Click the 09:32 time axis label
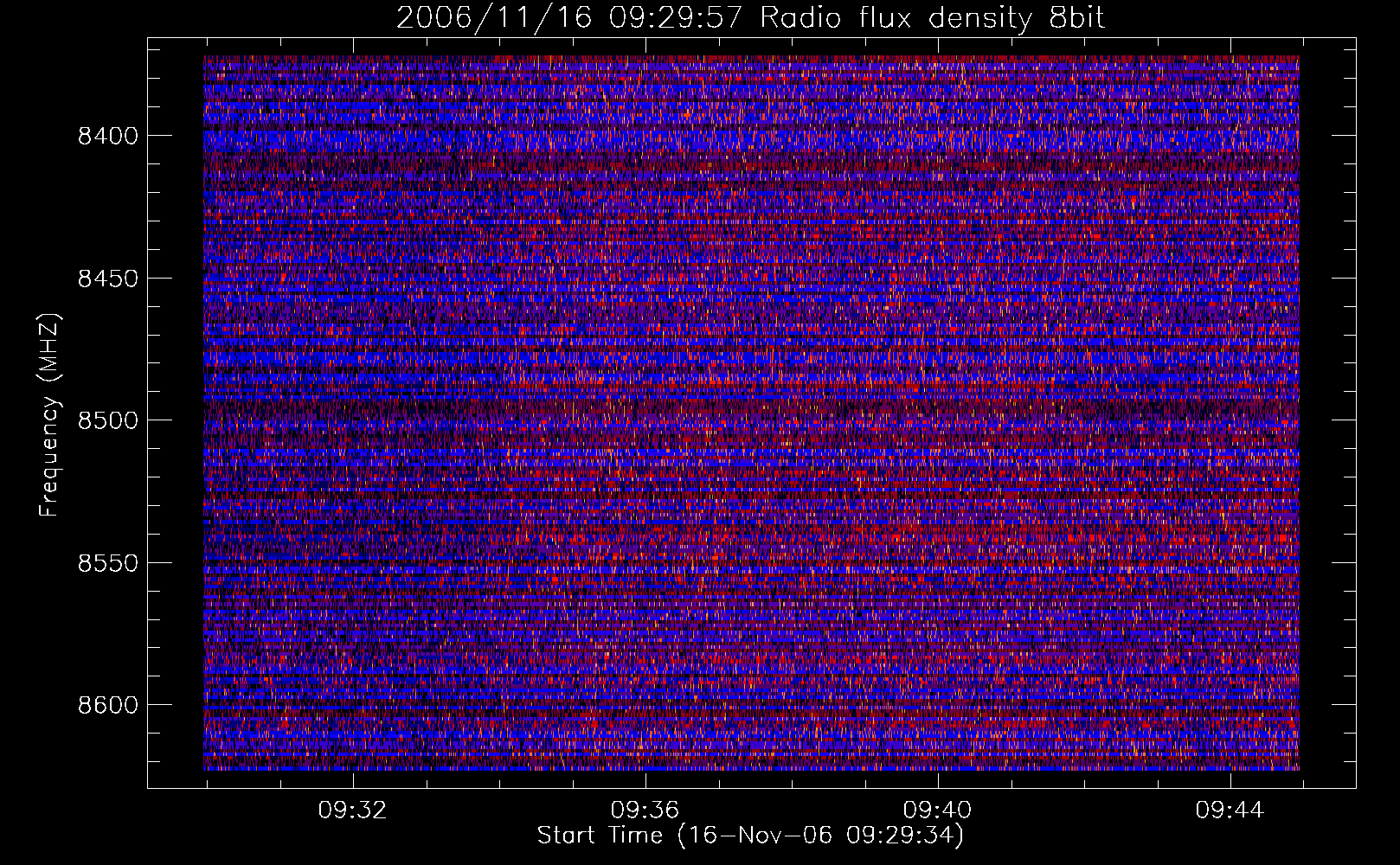The height and width of the screenshot is (865, 1400). click(352, 811)
